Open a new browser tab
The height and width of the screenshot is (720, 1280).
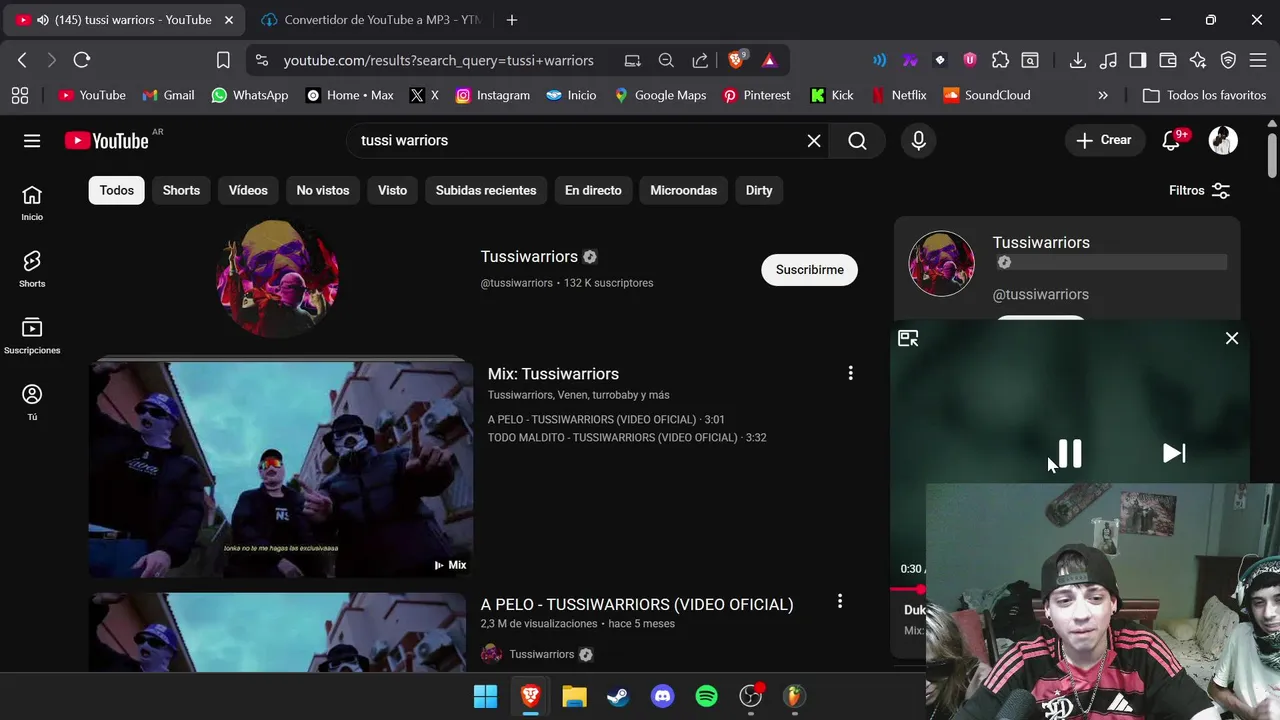point(512,20)
